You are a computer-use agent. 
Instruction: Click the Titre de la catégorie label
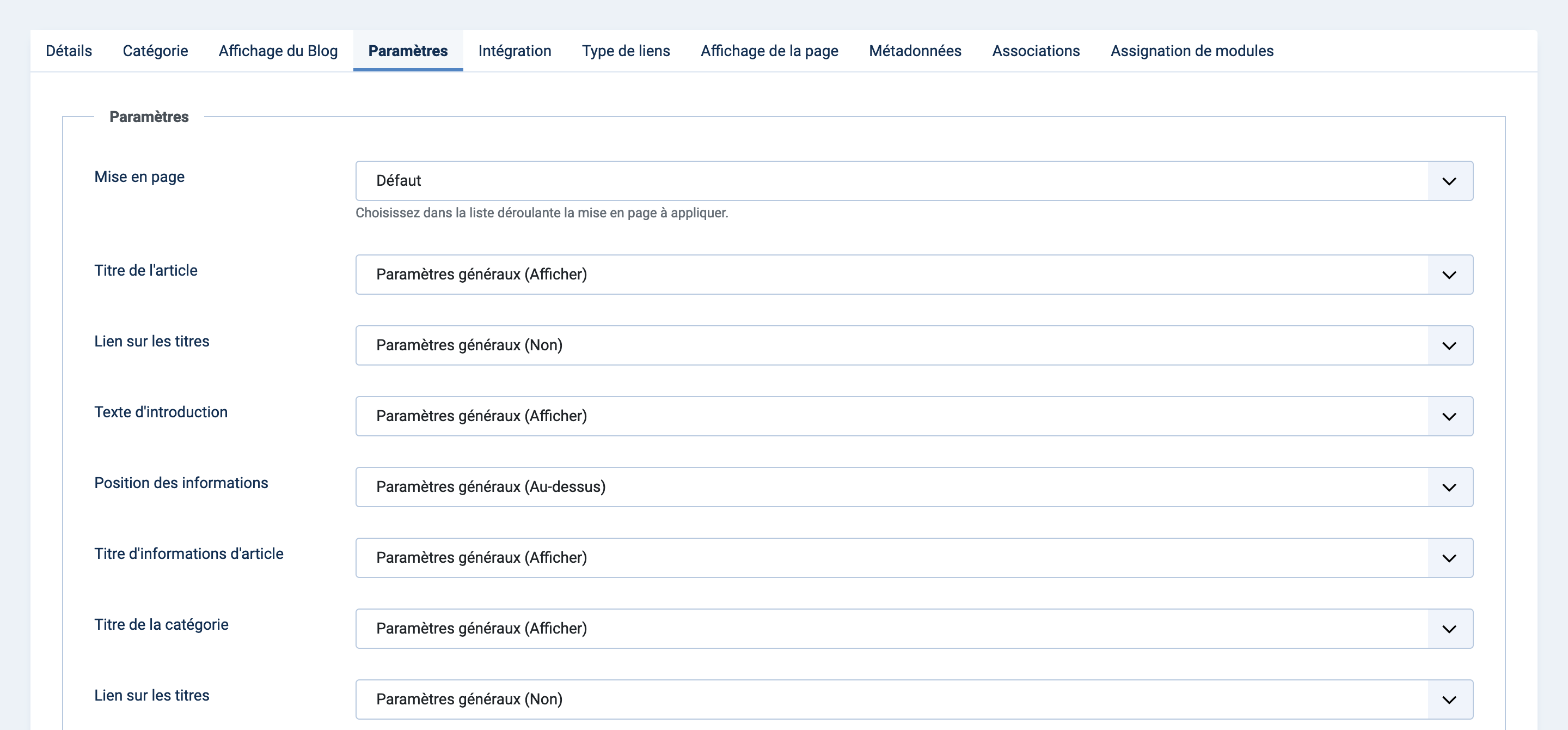click(x=161, y=625)
